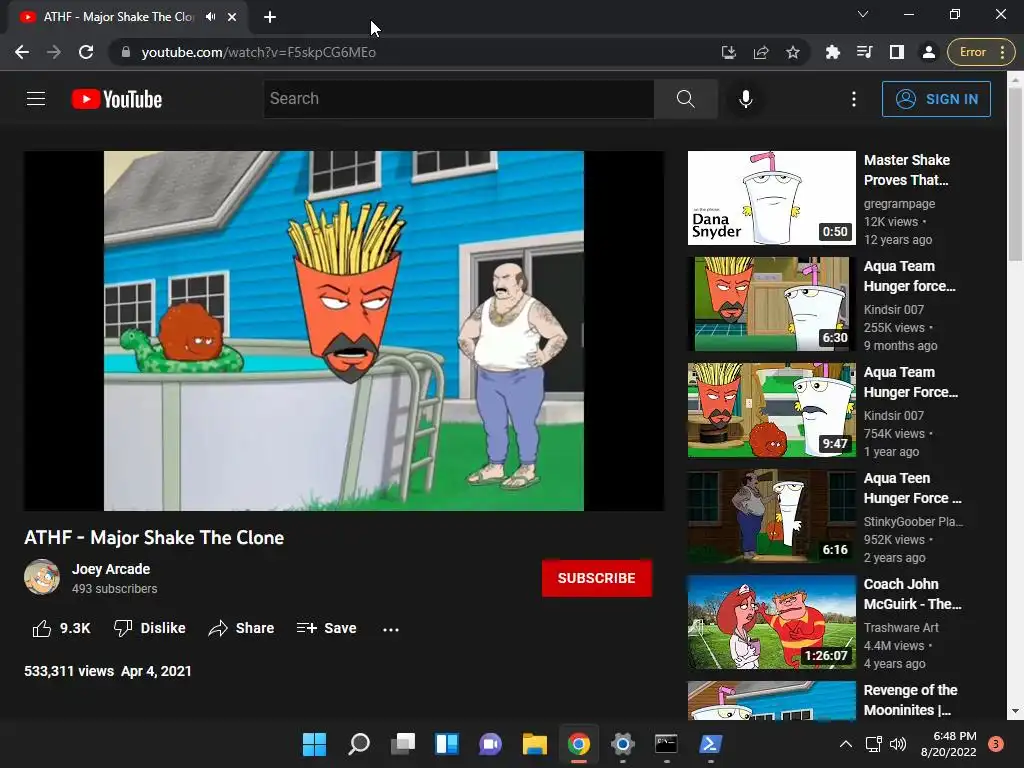Open volume control in system tray
Image resolution: width=1024 pixels, height=768 pixels.
899,744
